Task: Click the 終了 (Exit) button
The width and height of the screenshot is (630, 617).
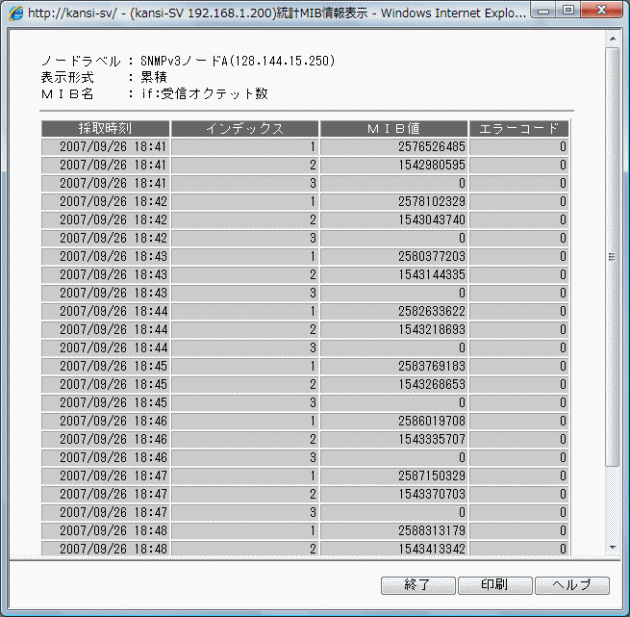Action: 418,585
